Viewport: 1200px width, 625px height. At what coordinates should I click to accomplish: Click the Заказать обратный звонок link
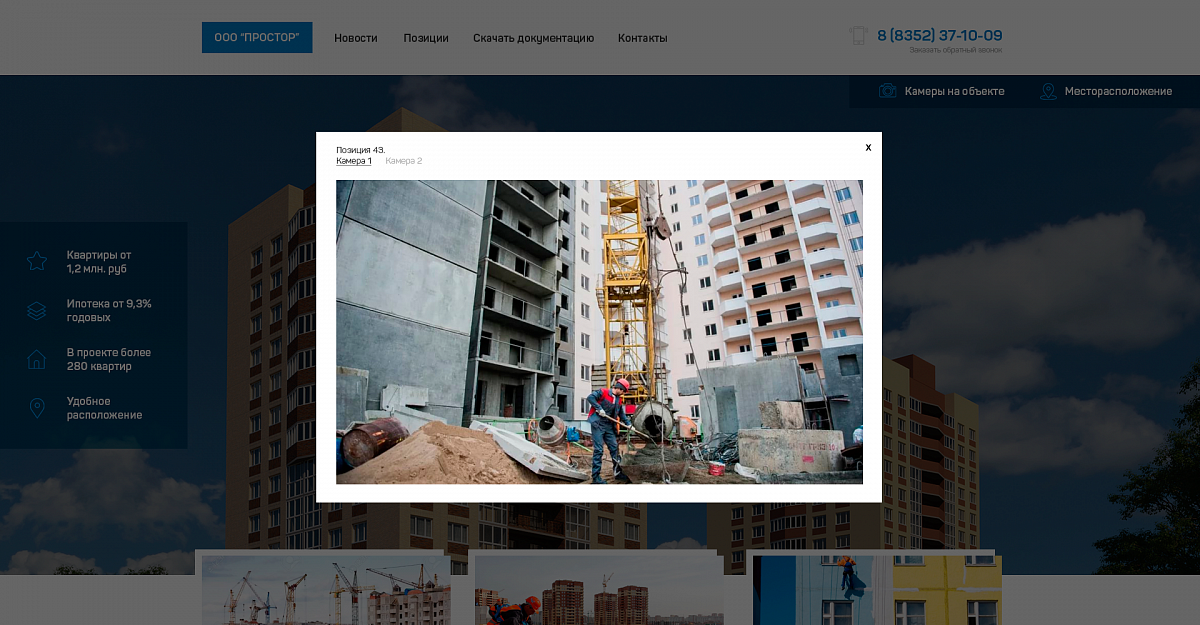[956, 50]
